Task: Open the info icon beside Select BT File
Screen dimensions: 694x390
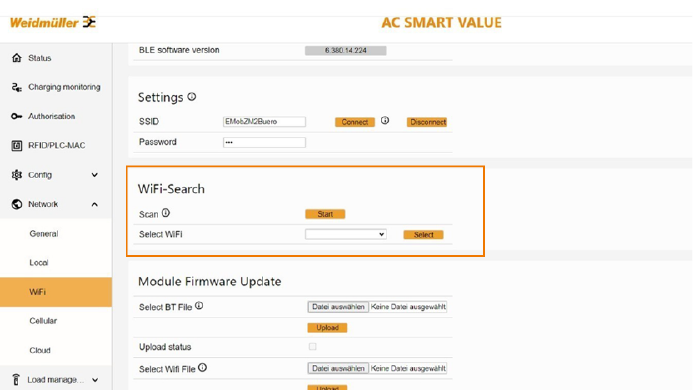Action: click(199, 305)
